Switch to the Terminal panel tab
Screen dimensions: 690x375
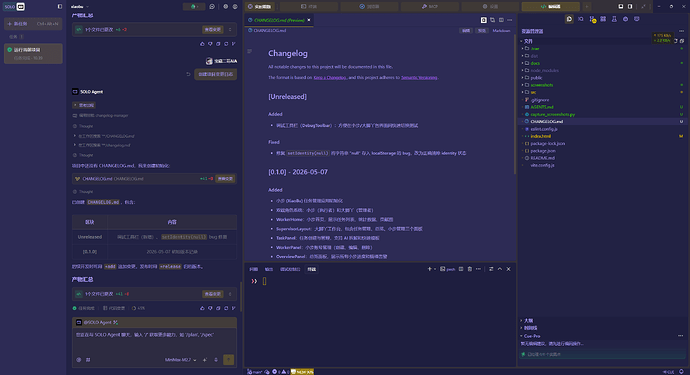(x=312, y=269)
